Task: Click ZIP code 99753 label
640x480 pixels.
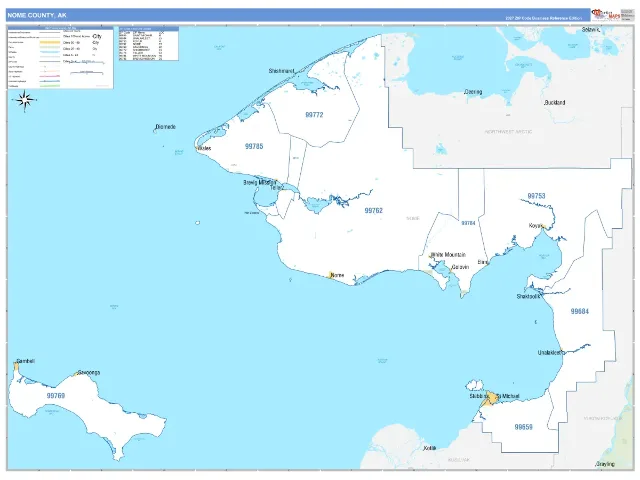Action: [536, 196]
